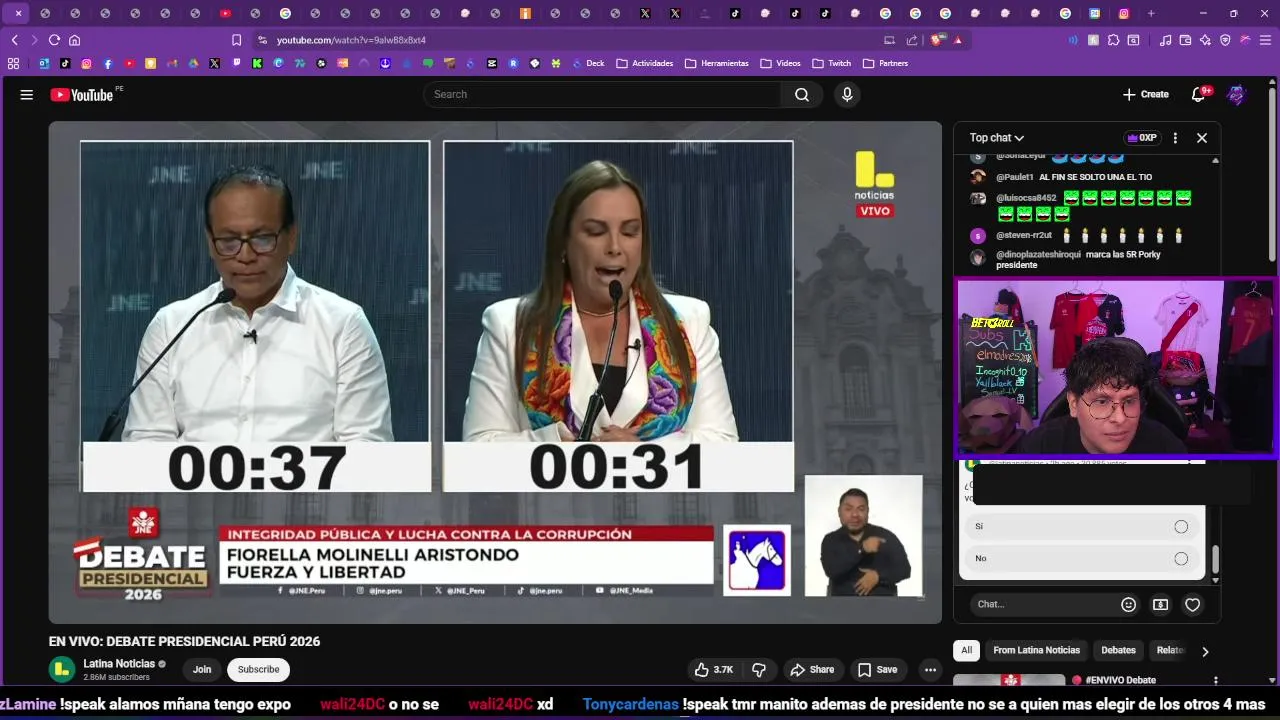Viewport: 1280px width, 720px height.
Task: Save the video to playlist
Action: 877,670
